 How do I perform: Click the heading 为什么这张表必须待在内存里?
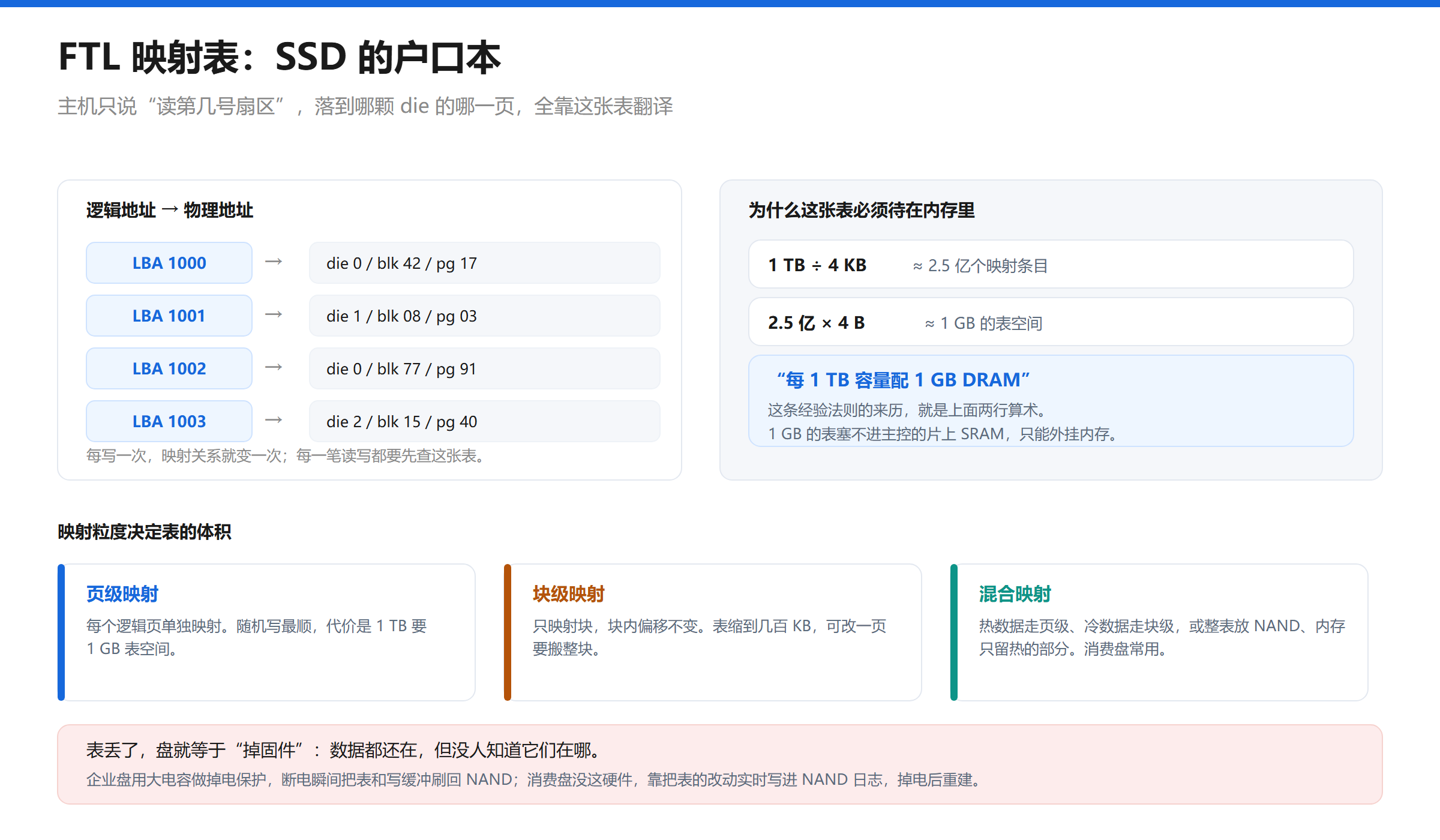point(862,210)
